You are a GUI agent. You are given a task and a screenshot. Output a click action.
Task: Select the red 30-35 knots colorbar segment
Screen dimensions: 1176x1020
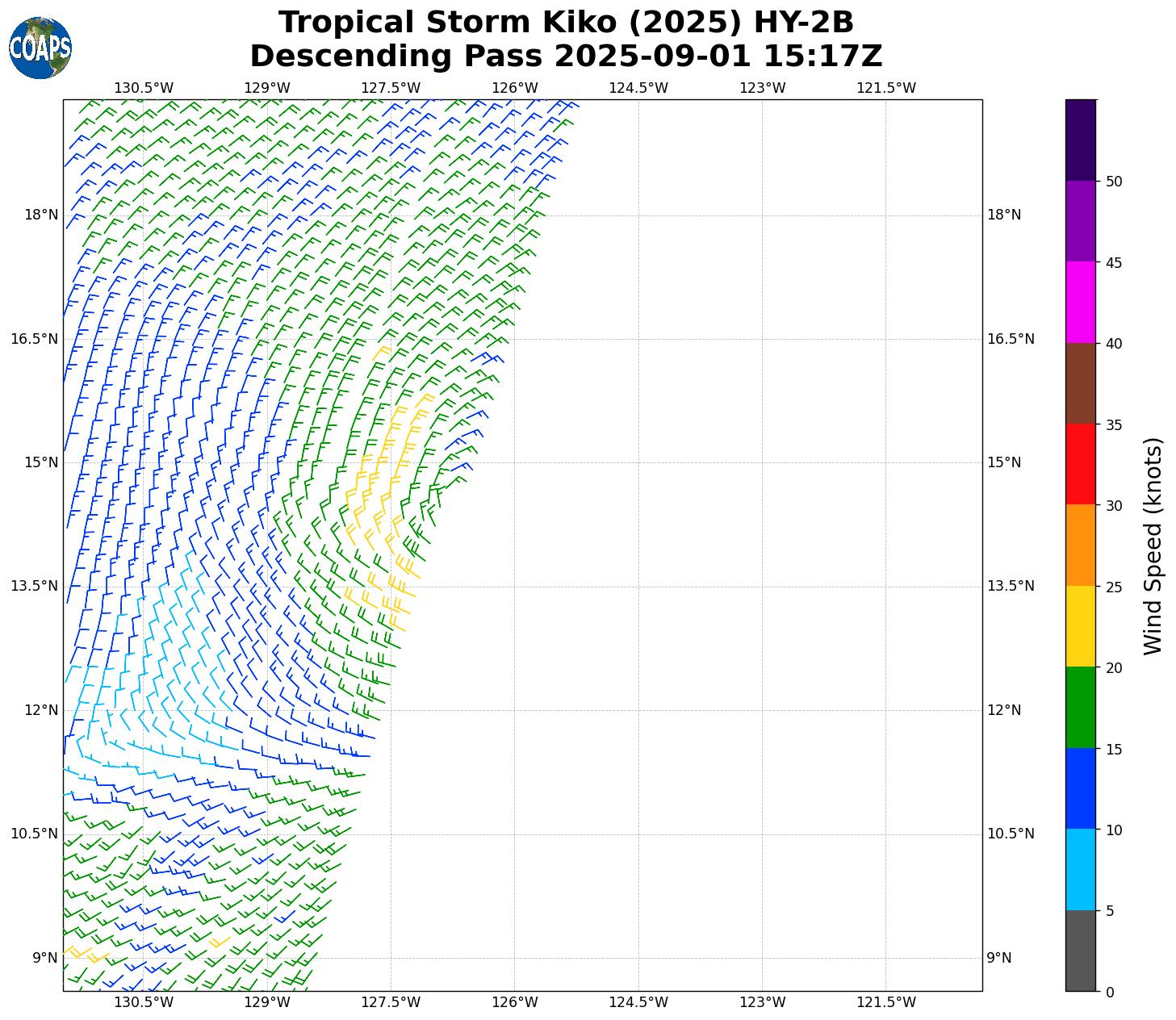click(1080, 463)
